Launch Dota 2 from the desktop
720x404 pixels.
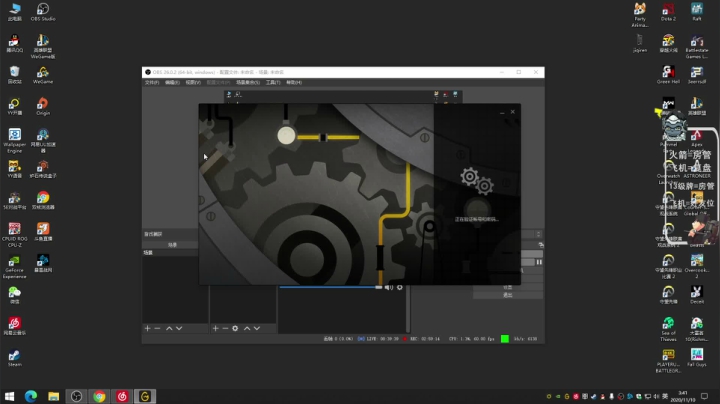(668, 12)
